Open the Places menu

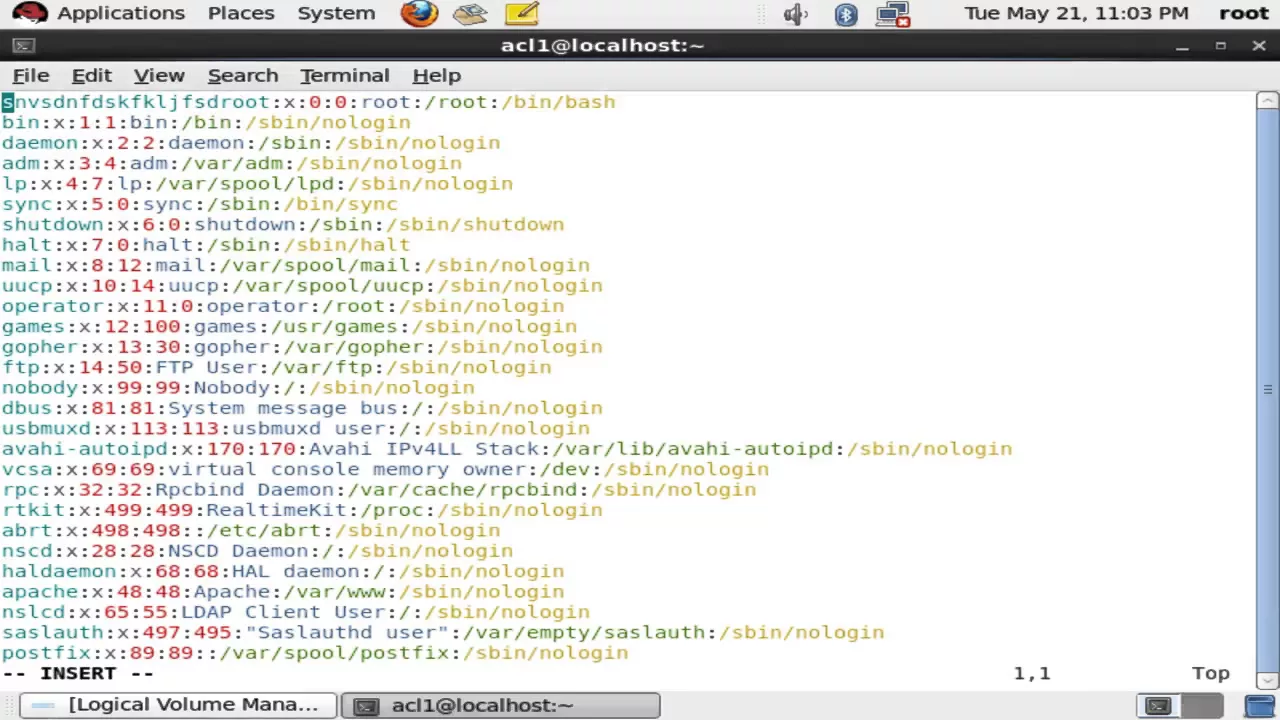pos(241,13)
